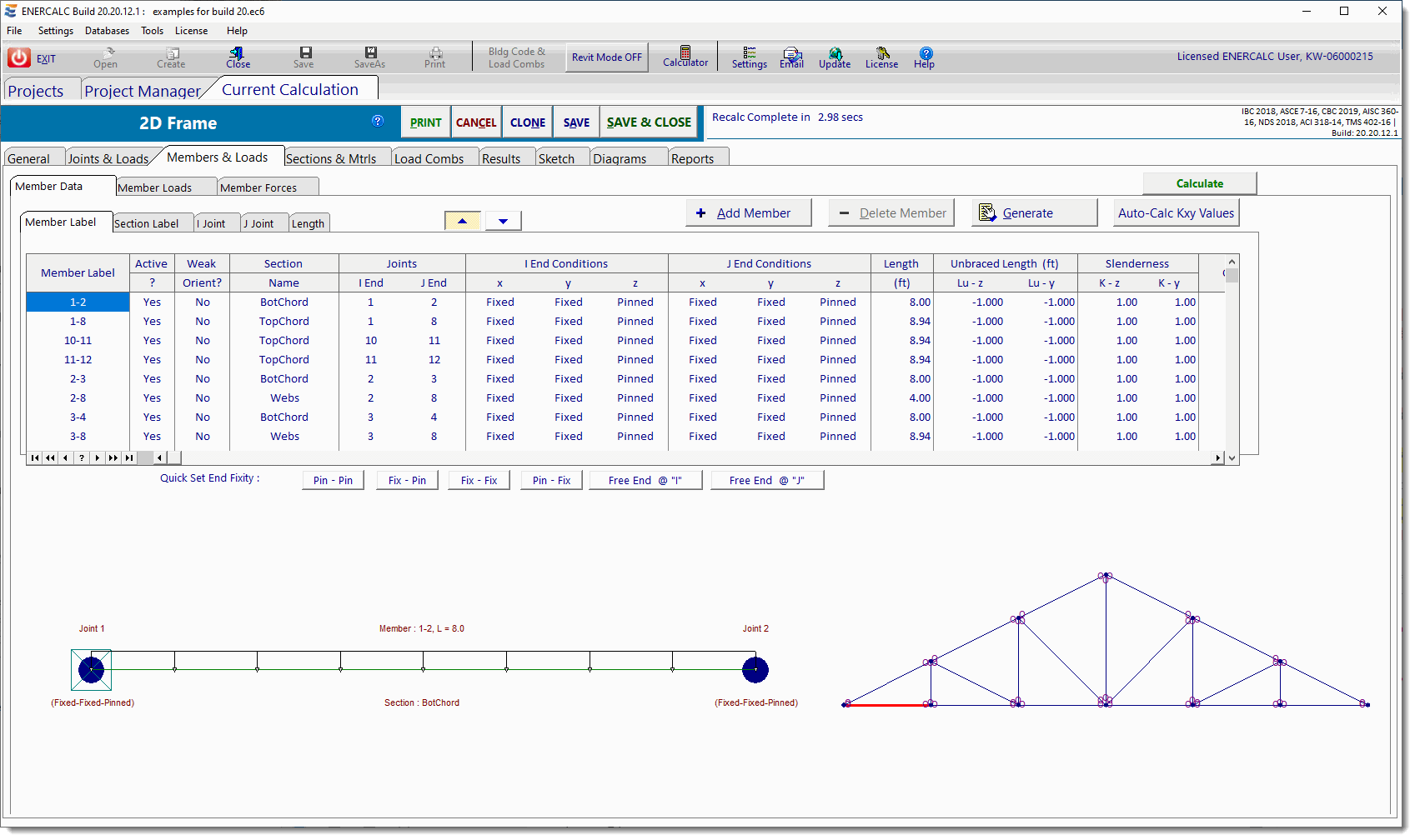Screen dimensions: 1415x840
Task: Toggle Weak Orient value for member 10-11
Action: (203, 341)
